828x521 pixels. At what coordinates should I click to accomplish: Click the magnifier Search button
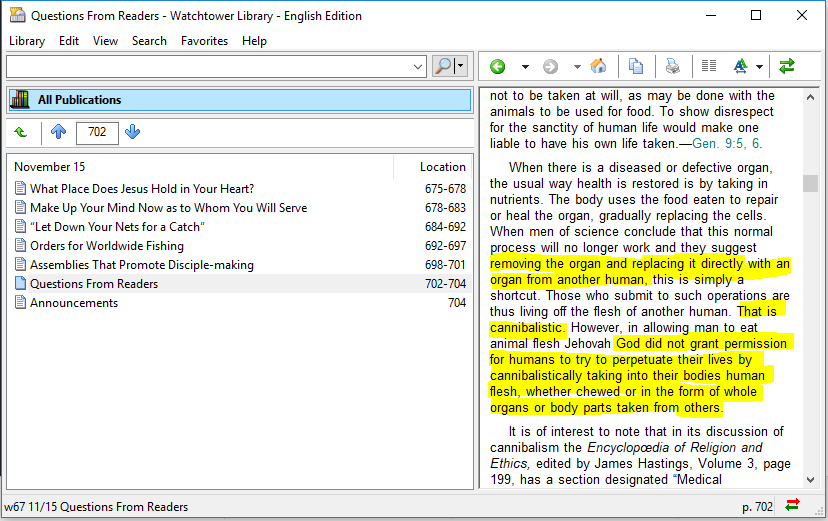443,66
